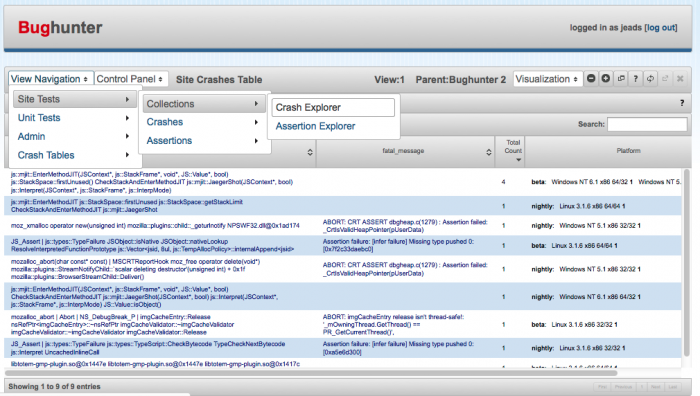Click inside the Search input field
The image size is (700, 396).
(x=647, y=124)
